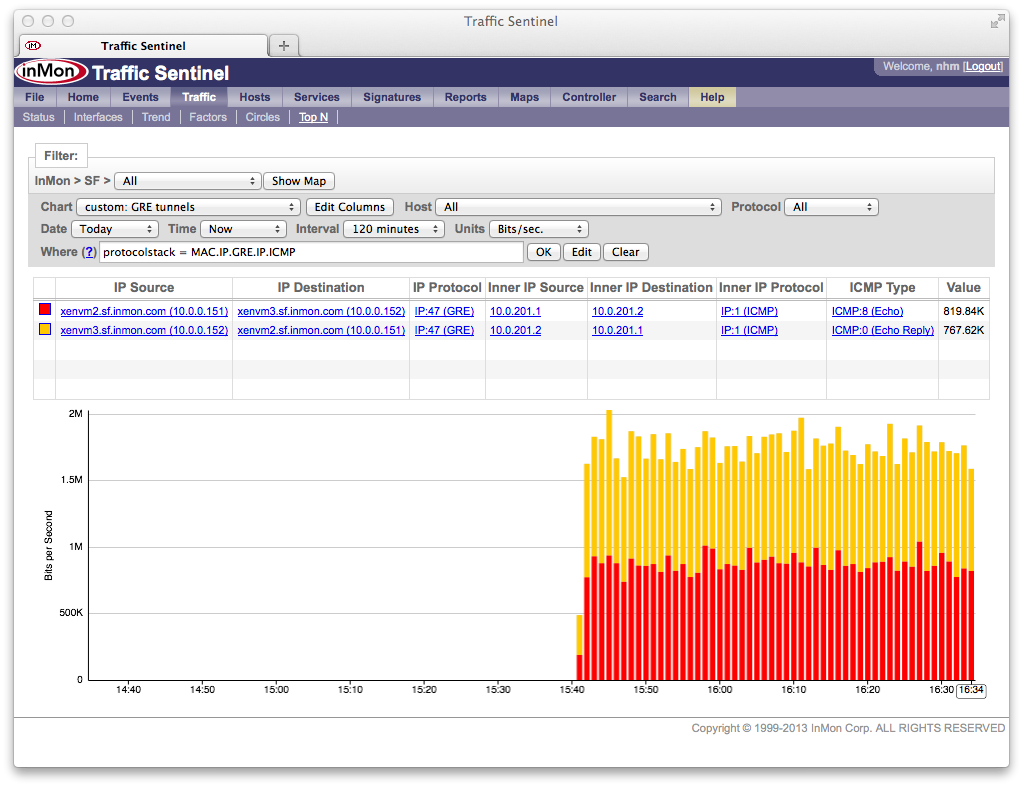
Task: Go to the Home tab
Action: pos(84,97)
